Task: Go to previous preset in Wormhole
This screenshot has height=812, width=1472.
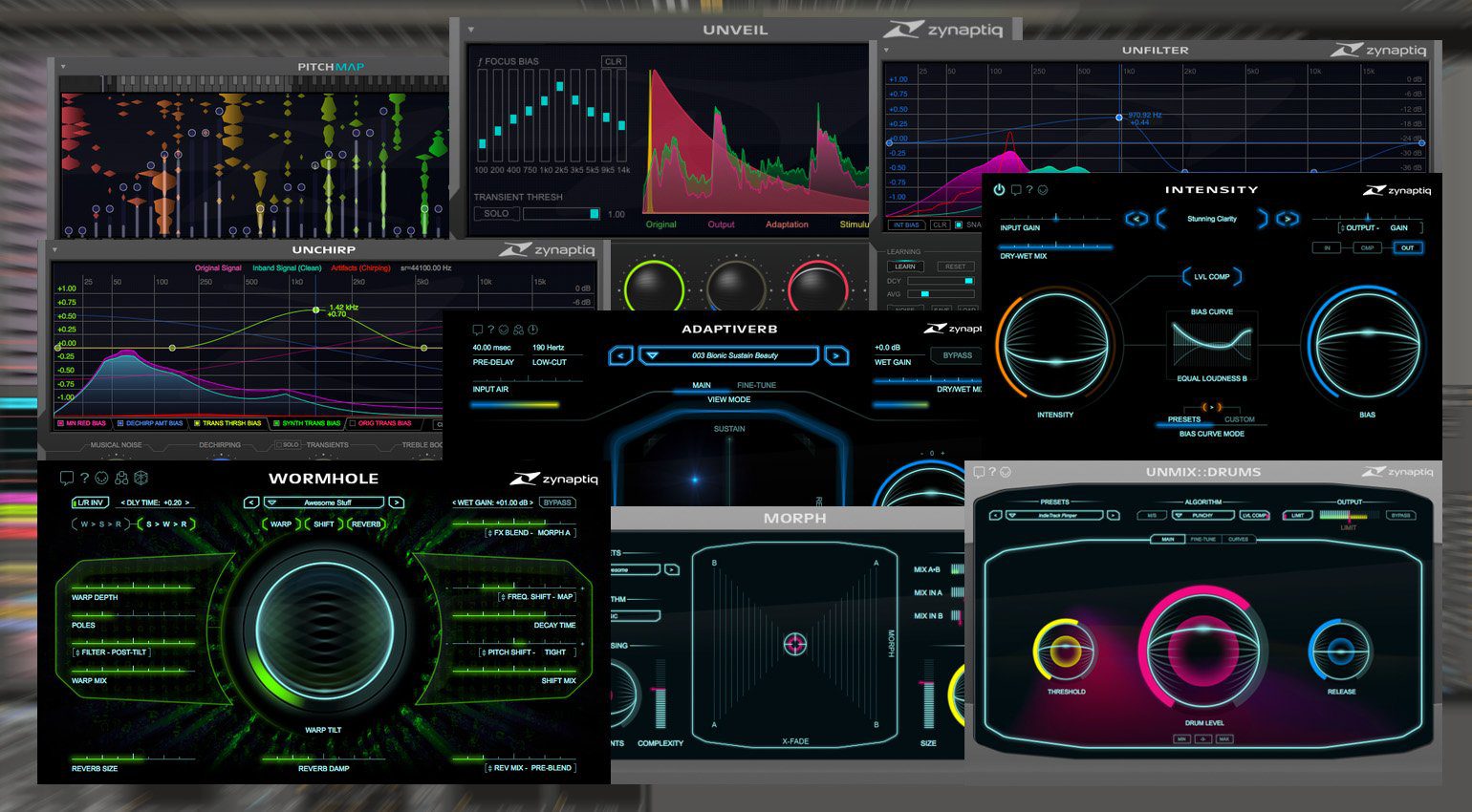Action: [251, 502]
